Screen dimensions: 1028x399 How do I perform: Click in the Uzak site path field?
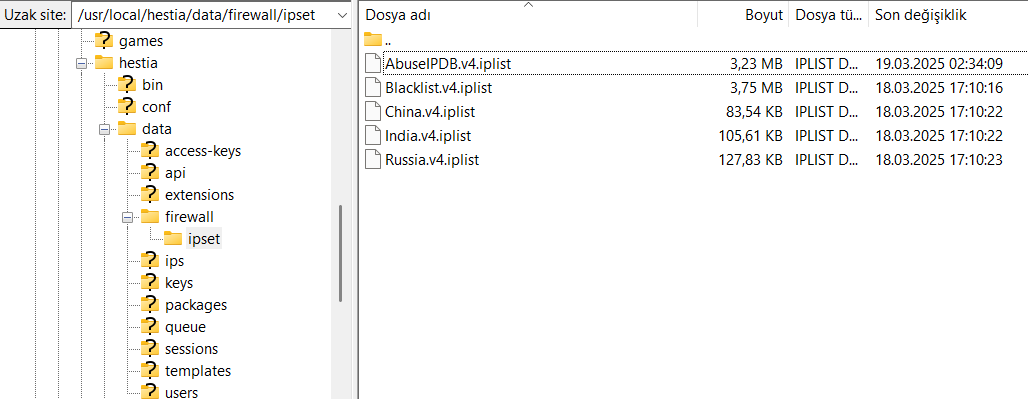tap(203, 16)
